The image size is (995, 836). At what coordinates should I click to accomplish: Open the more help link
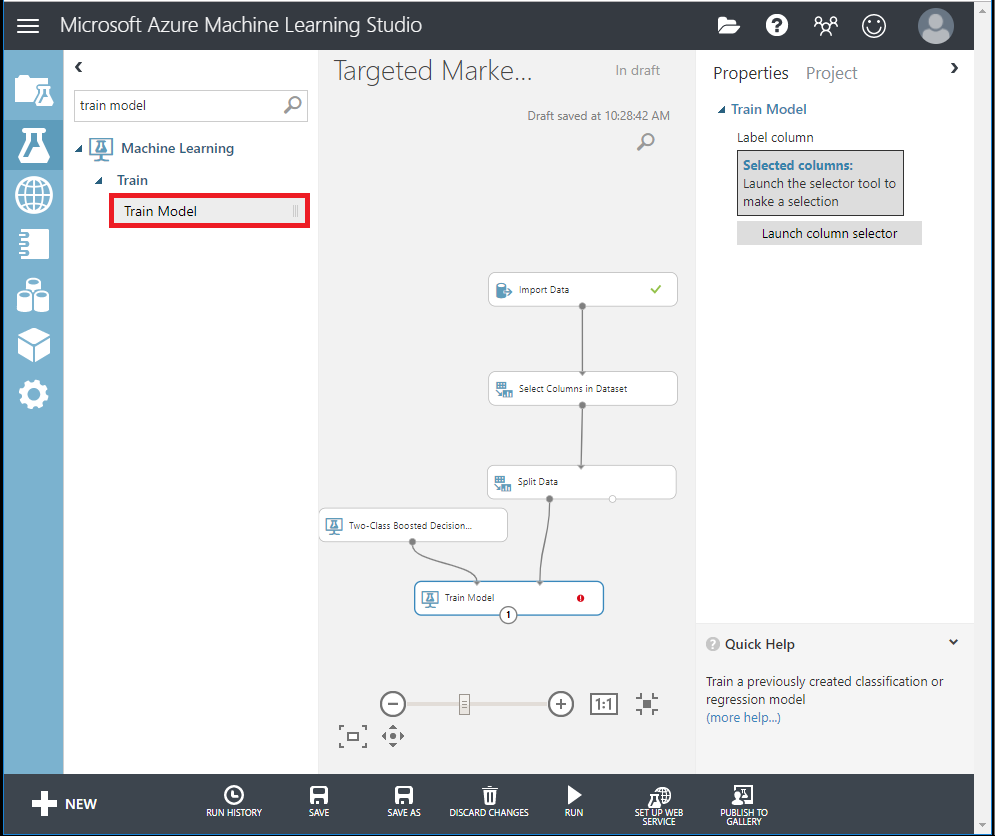click(743, 717)
